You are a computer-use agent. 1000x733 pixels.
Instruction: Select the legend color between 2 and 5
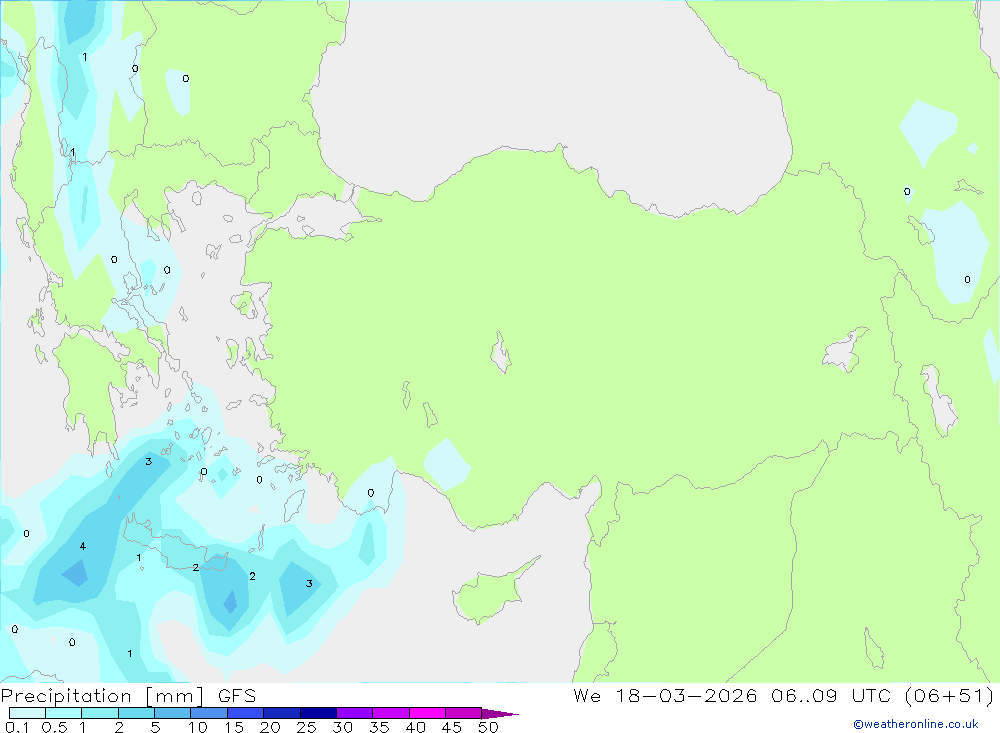(x=136, y=713)
